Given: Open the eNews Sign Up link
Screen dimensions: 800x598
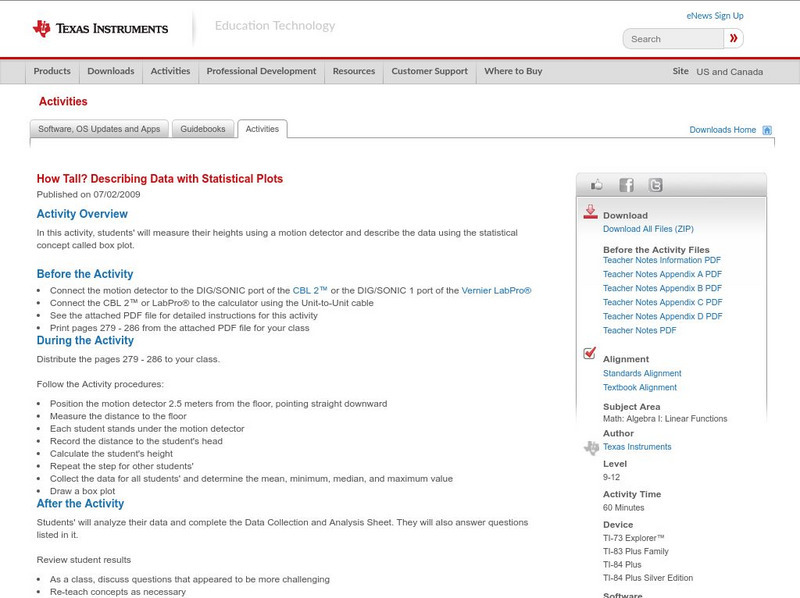Looking at the screenshot, I should coord(715,16).
